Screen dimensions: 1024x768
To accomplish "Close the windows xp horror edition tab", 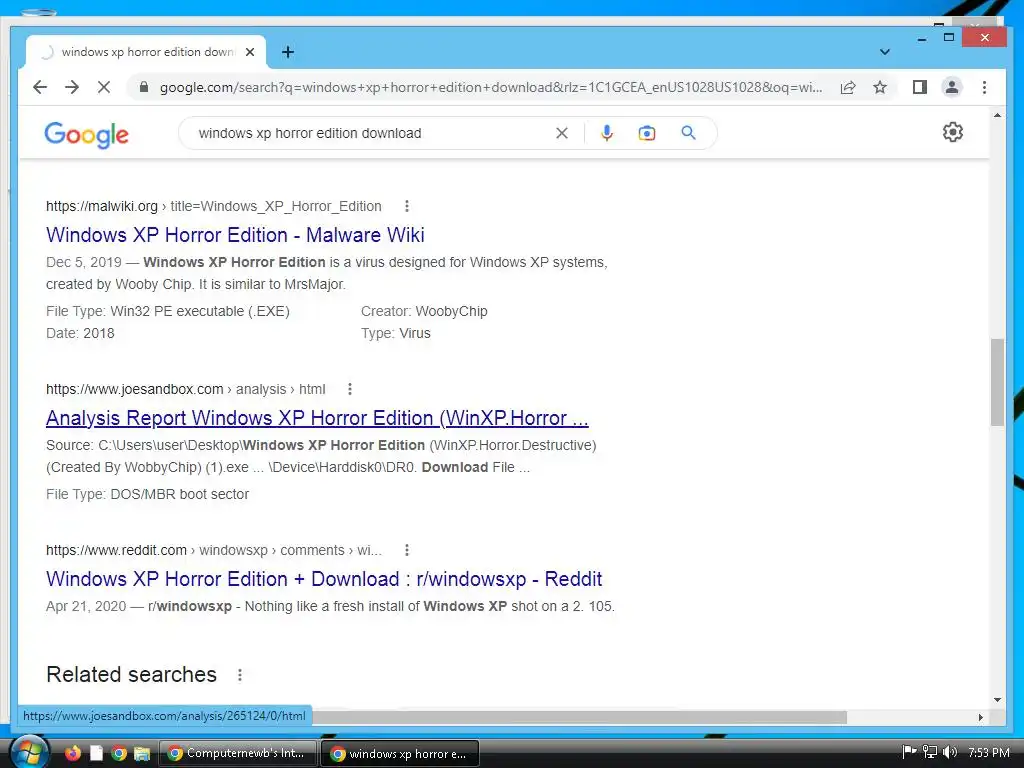I will [x=249, y=52].
